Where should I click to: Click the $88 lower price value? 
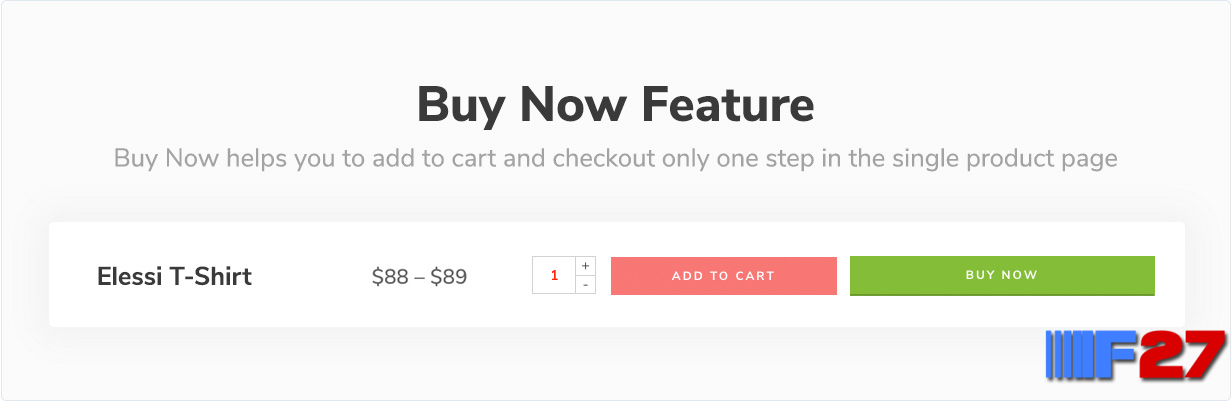click(x=390, y=277)
